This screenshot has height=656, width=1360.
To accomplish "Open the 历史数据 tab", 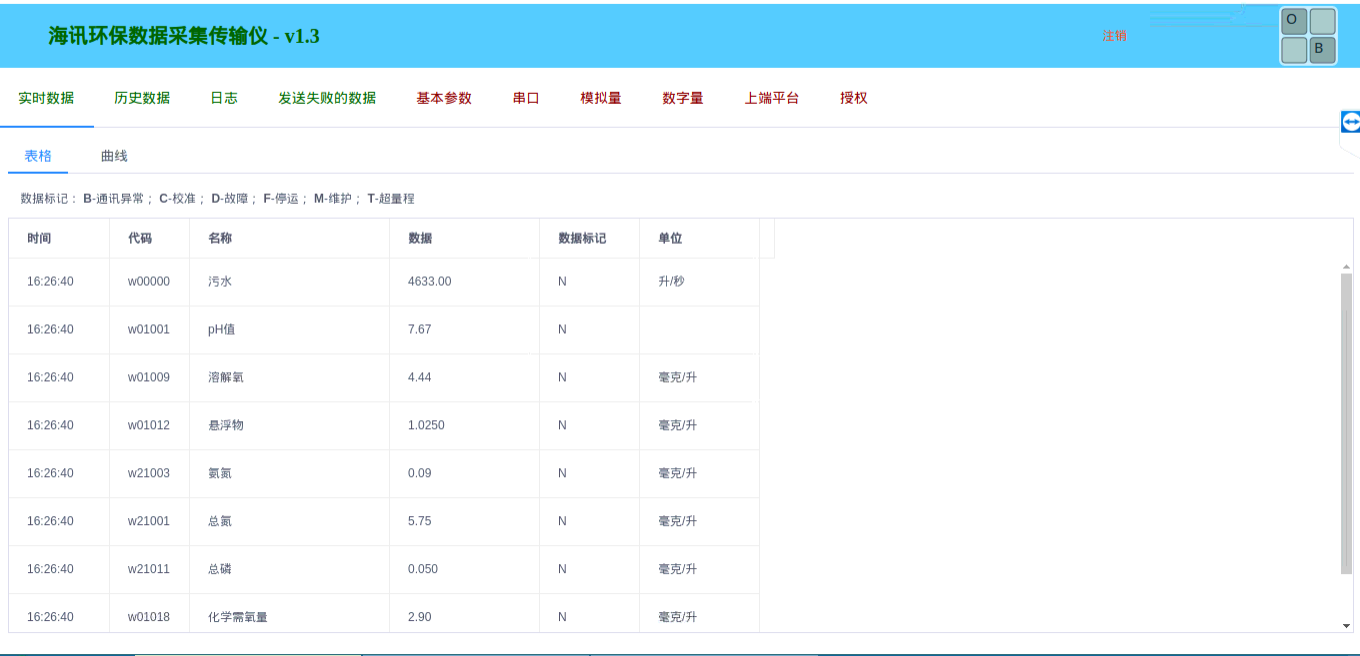I will point(142,98).
